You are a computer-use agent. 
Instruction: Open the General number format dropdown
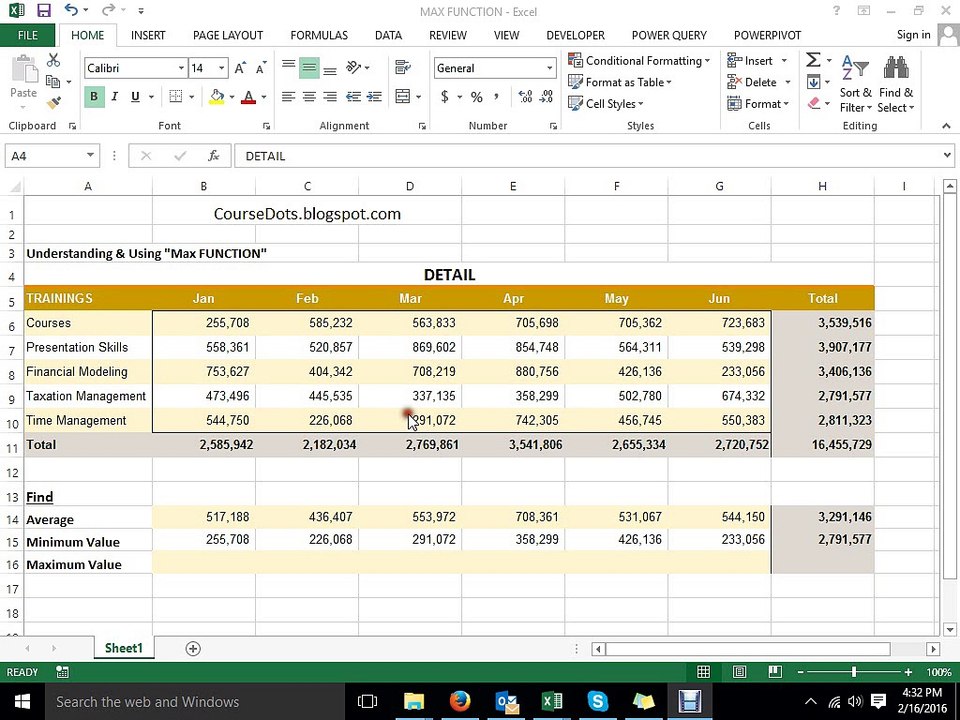point(549,68)
